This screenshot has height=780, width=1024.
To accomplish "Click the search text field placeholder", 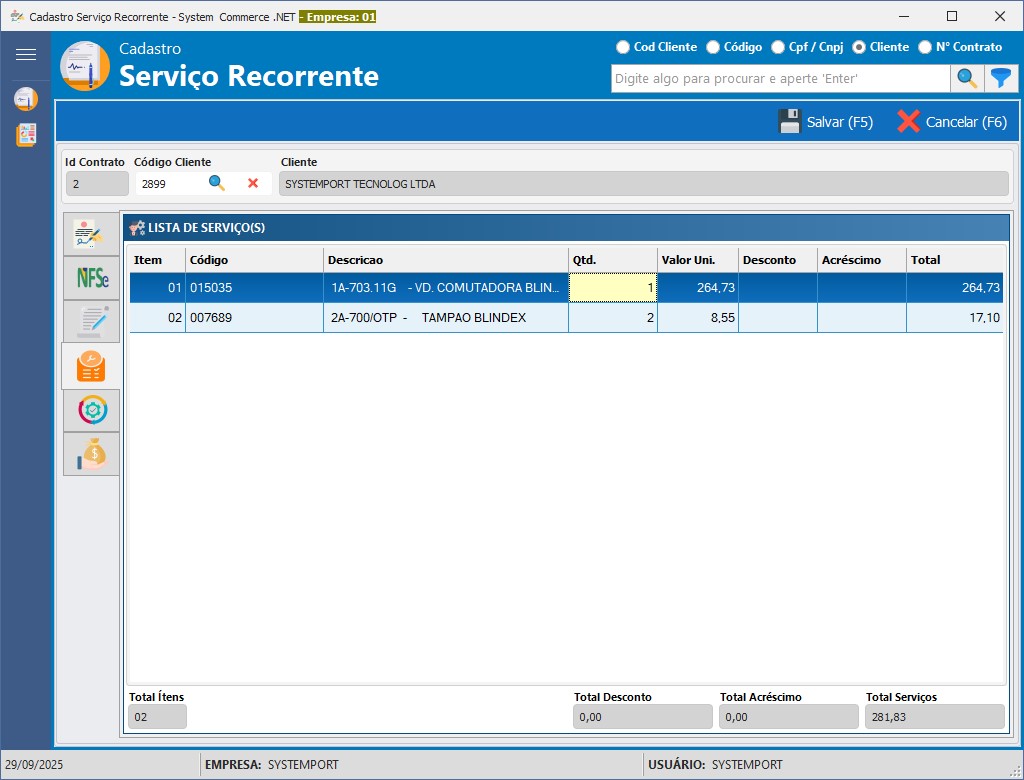I will pyautogui.click(x=780, y=78).
